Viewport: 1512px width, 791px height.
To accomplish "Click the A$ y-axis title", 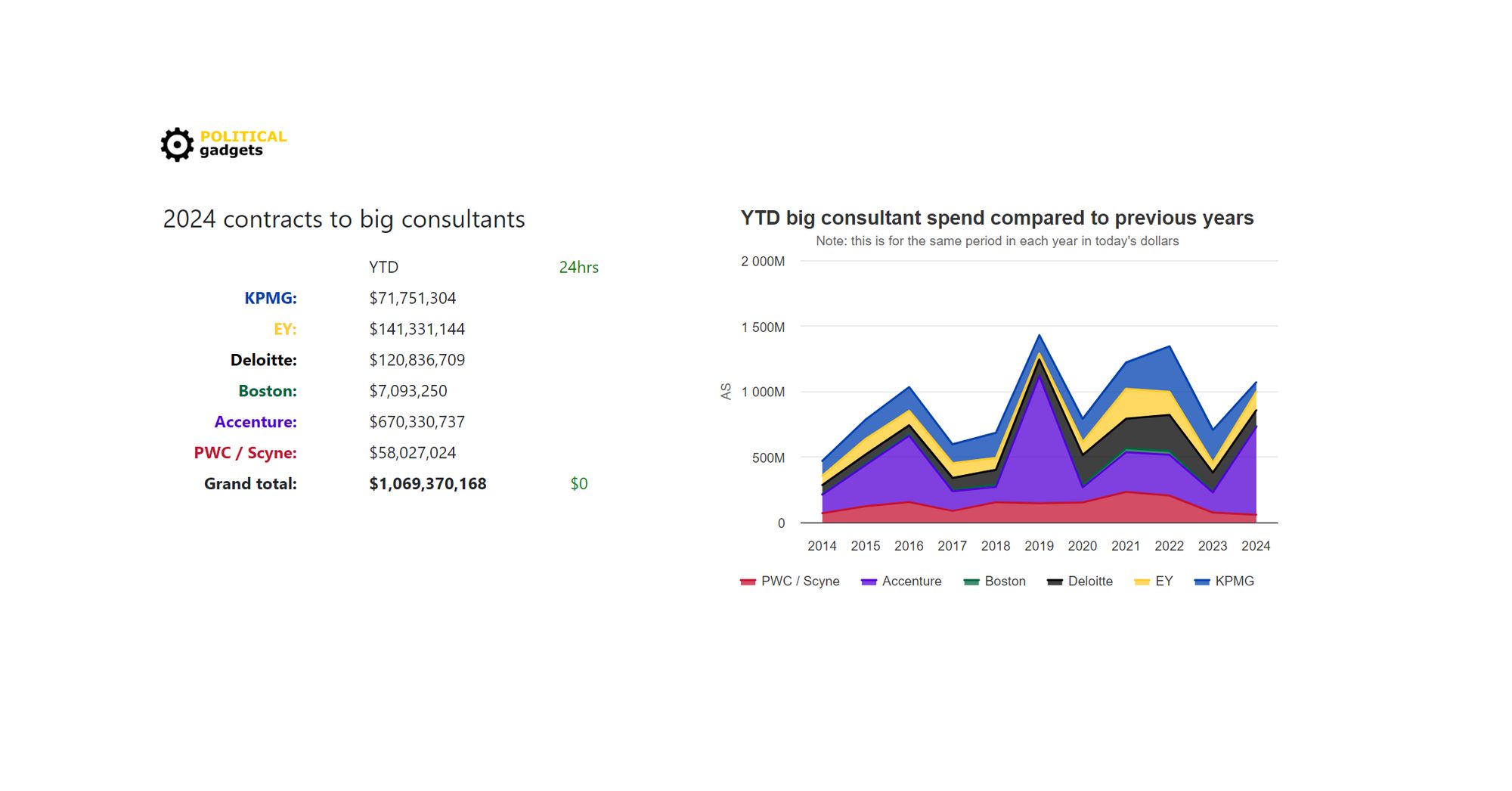I will [x=726, y=392].
